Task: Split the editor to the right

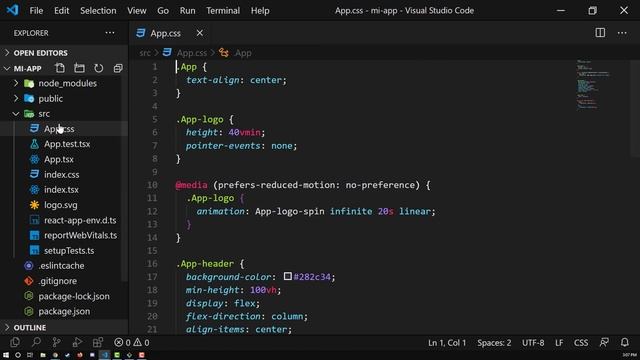Action: pos(600,33)
